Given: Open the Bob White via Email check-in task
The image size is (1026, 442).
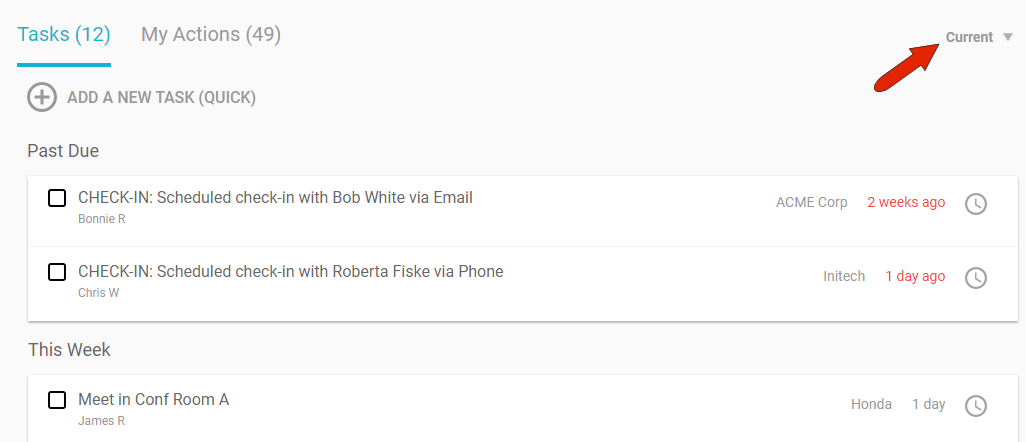Looking at the screenshot, I should pyautogui.click(x=275, y=198).
